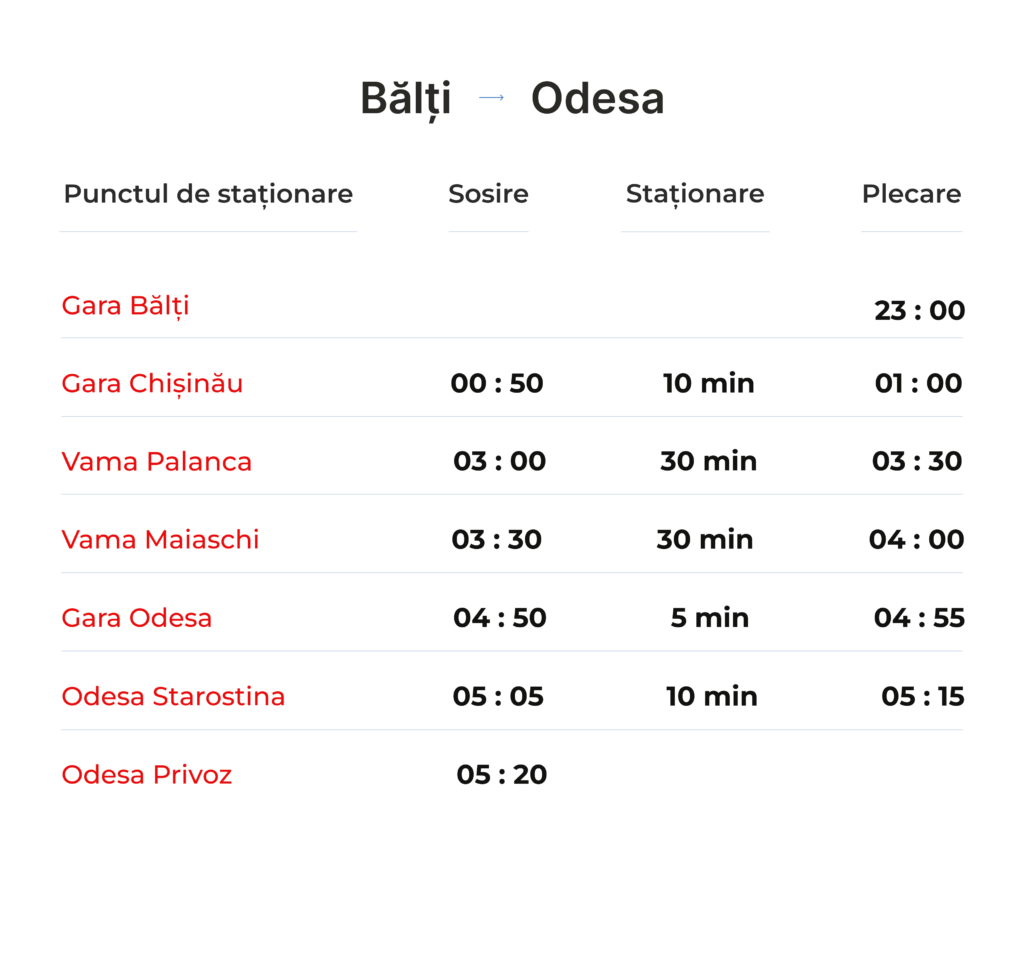Open the Gara Chișinău stop link
This screenshot has width=1024, height=970.
(152, 383)
